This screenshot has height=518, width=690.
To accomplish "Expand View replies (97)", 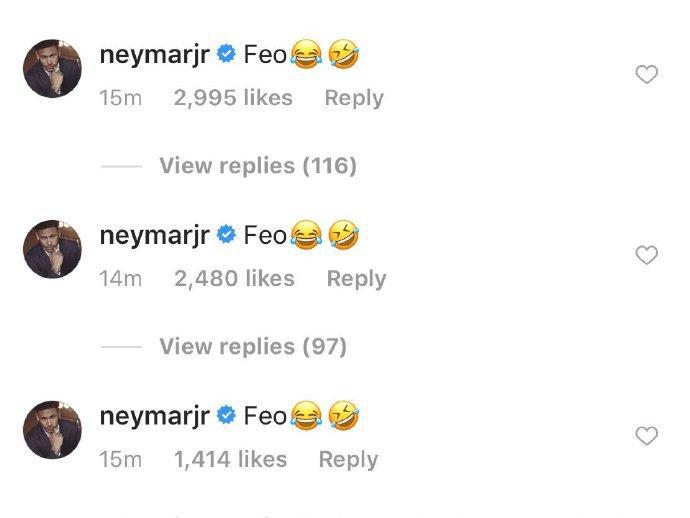I will click(253, 347).
